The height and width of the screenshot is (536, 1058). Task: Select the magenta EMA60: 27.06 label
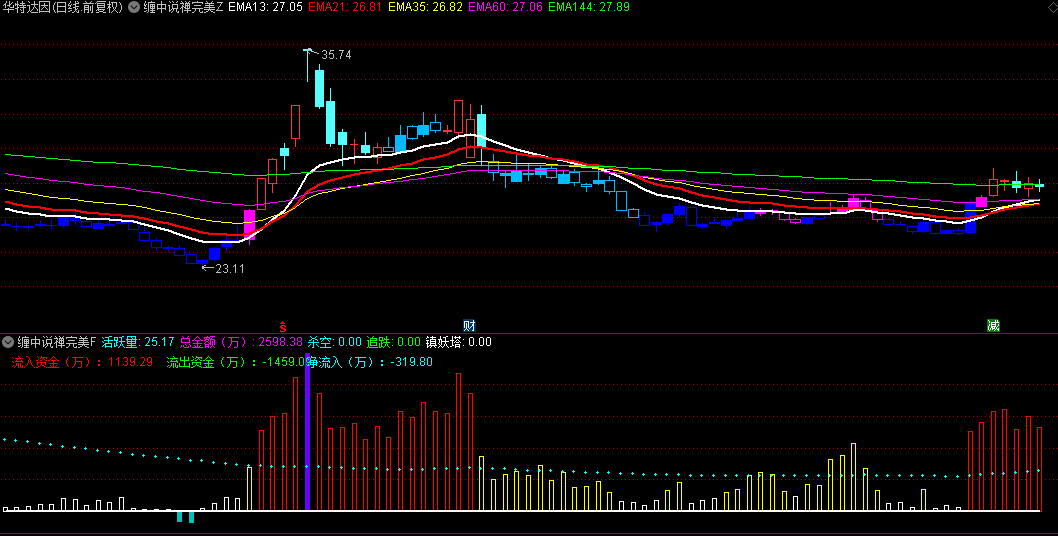pyautogui.click(x=505, y=7)
